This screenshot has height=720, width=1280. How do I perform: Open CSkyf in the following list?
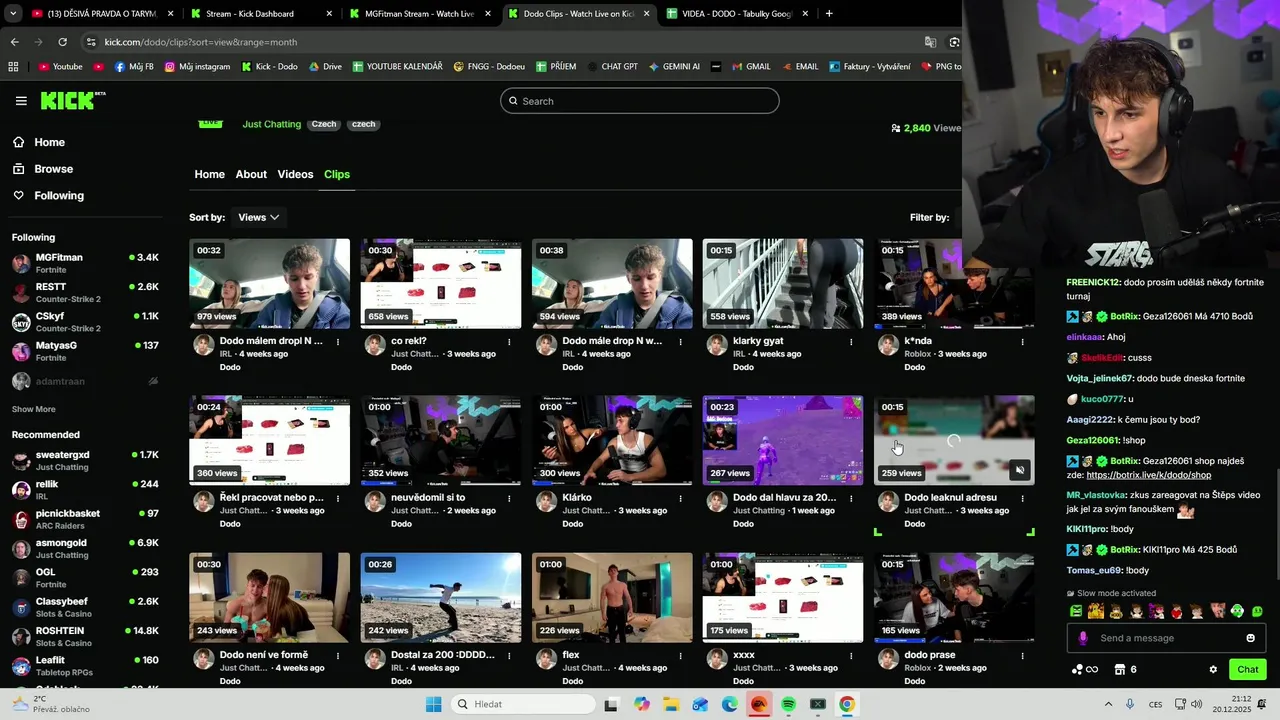pyautogui.click(x=85, y=322)
